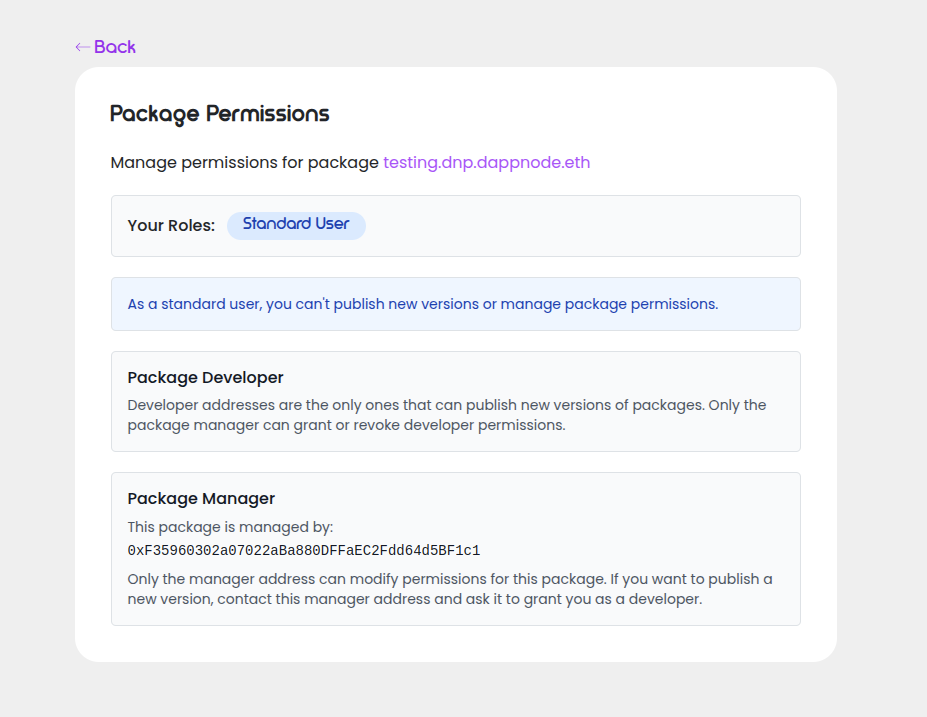Click the manager-only permissions explanation paragraph

coord(450,589)
